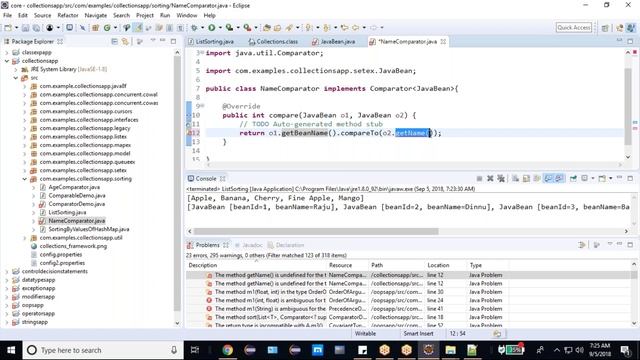Expand the JRE System Library node

16,69
